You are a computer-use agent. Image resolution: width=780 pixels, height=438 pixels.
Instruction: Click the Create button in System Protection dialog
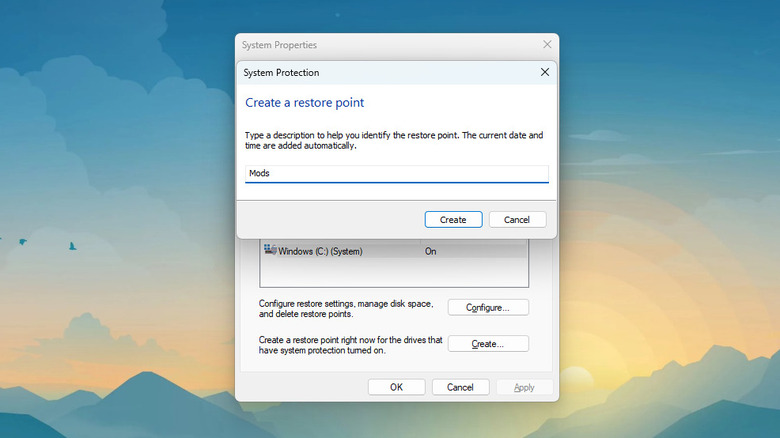(453, 219)
